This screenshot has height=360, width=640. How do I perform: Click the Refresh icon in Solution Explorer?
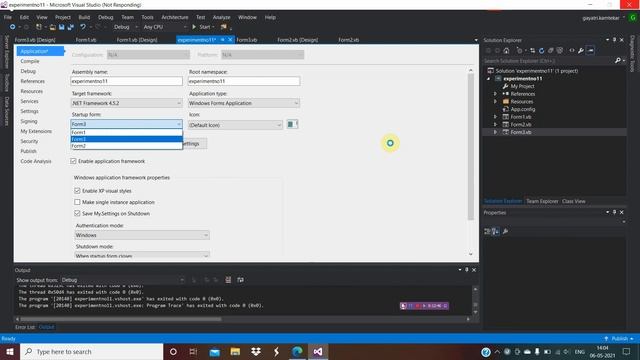click(x=541, y=51)
